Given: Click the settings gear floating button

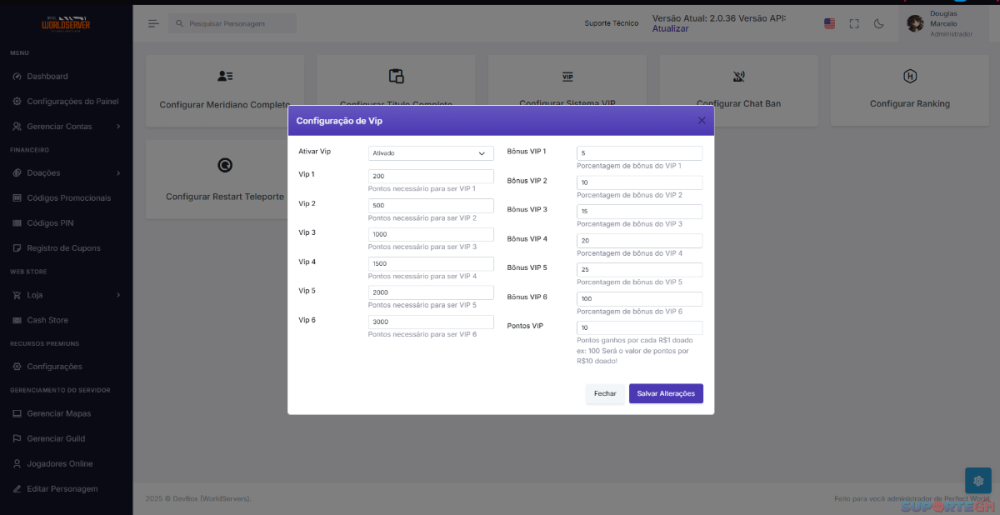Looking at the screenshot, I should [978, 480].
